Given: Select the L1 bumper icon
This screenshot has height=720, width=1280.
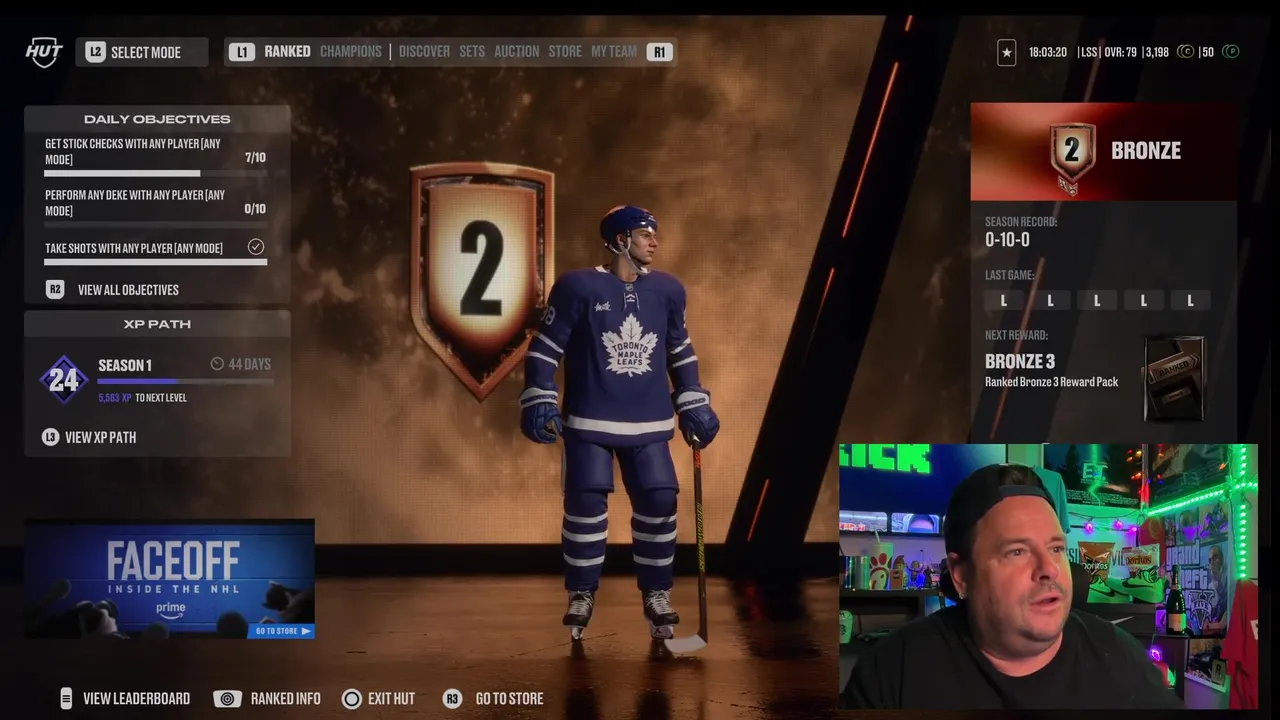Looking at the screenshot, I should tap(241, 52).
